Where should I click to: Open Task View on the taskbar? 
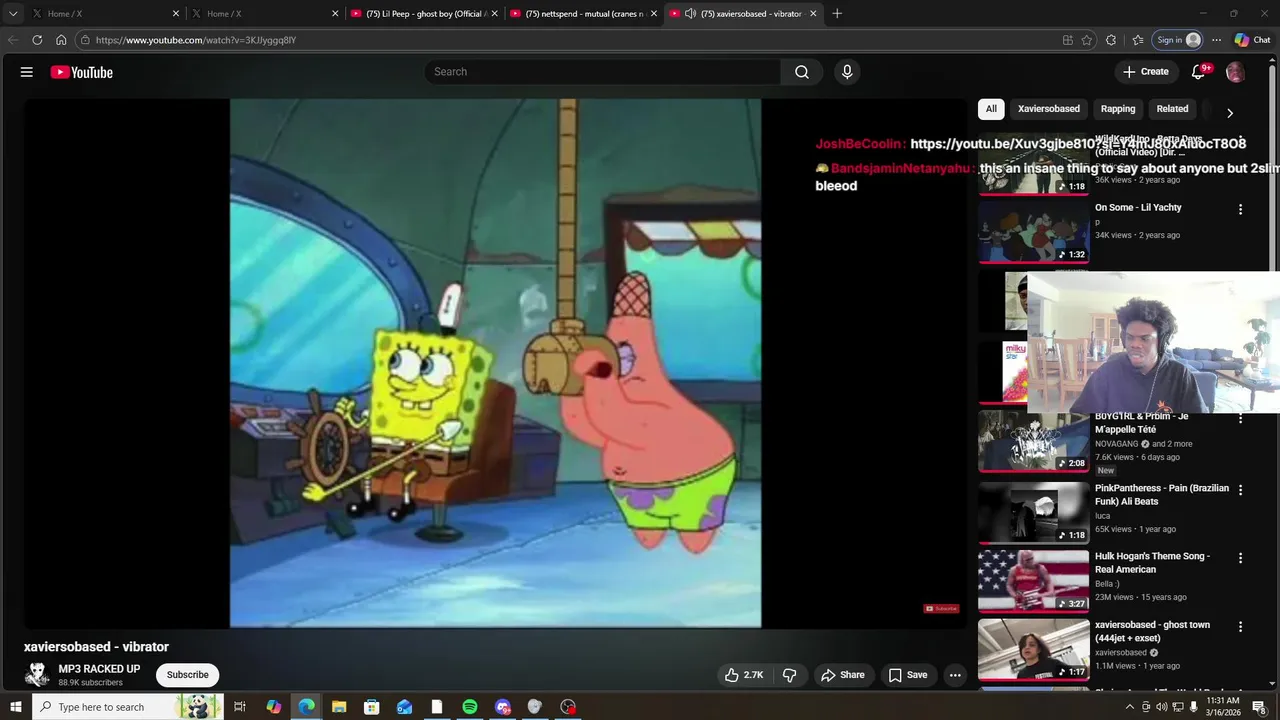(x=240, y=707)
